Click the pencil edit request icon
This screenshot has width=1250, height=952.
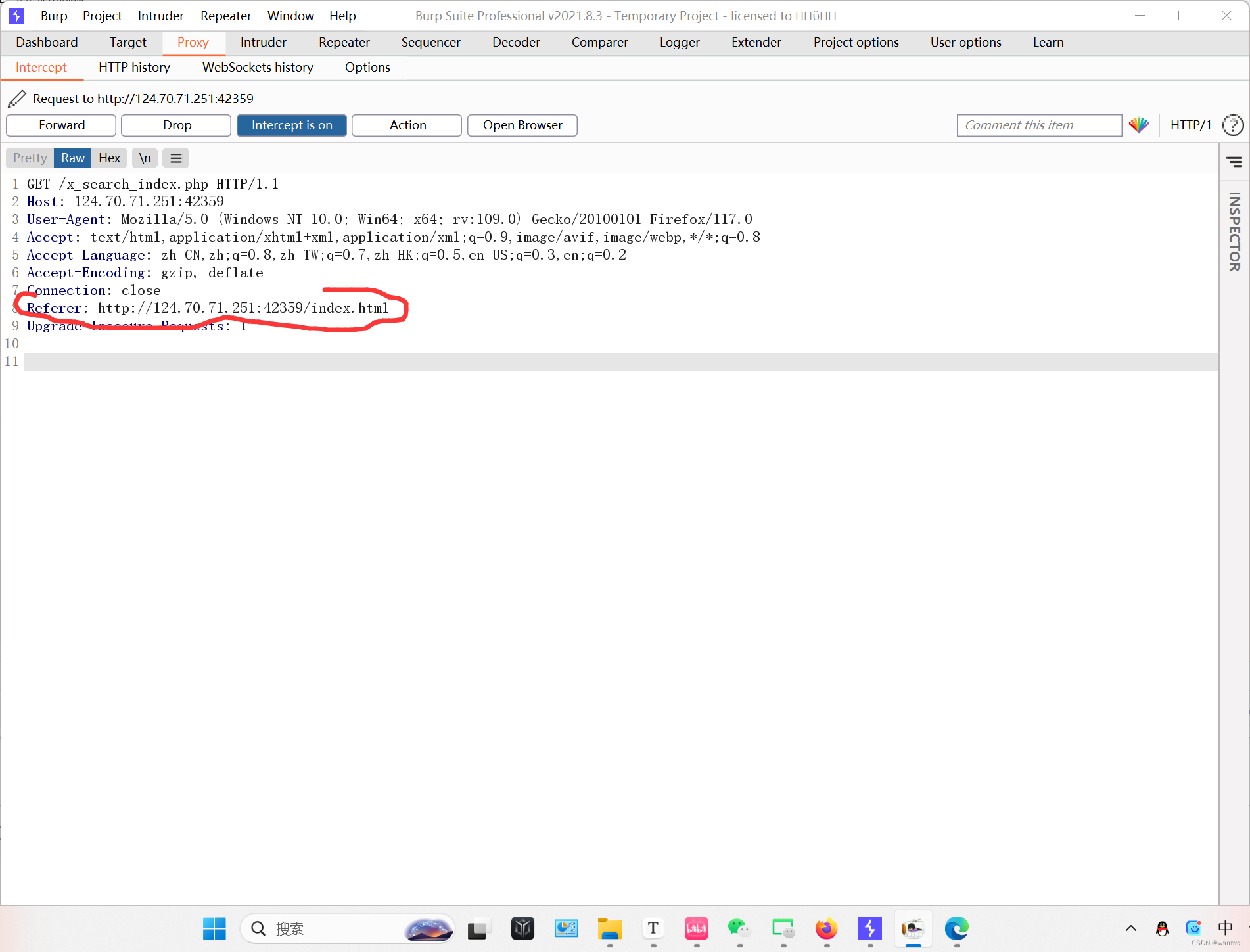pyautogui.click(x=17, y=99)
